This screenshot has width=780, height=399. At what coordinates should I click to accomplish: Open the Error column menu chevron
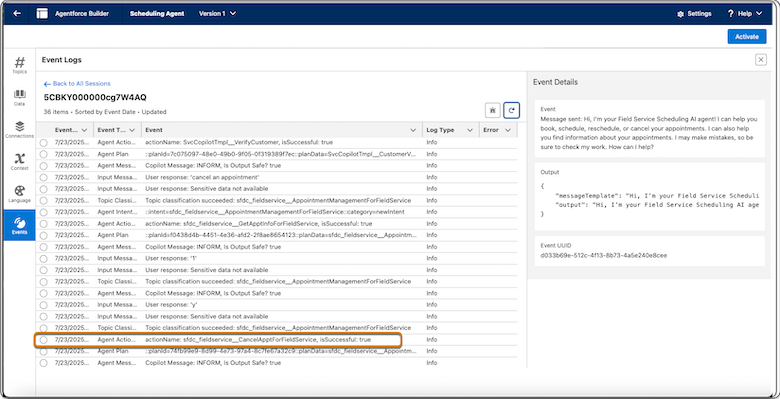pos(507,130)
